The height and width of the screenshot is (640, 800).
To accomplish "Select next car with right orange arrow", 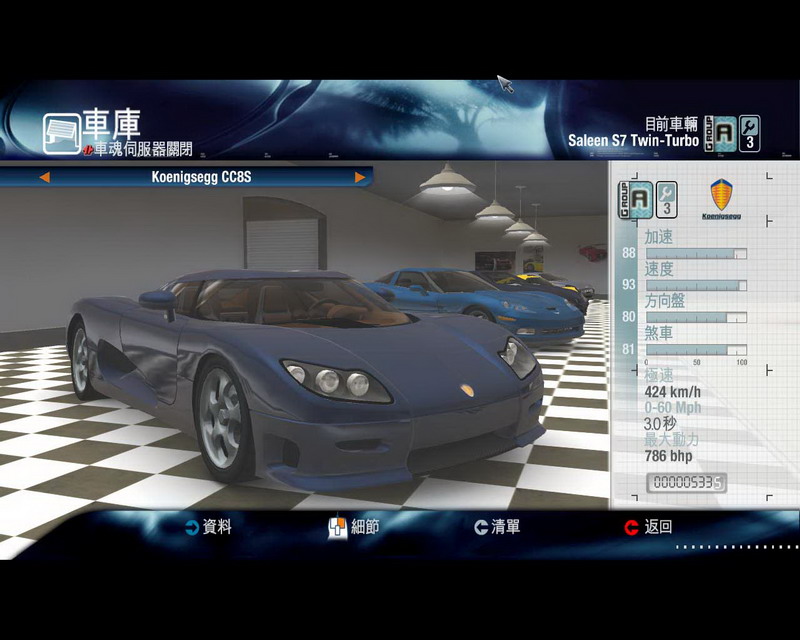I will coord(360,178).
